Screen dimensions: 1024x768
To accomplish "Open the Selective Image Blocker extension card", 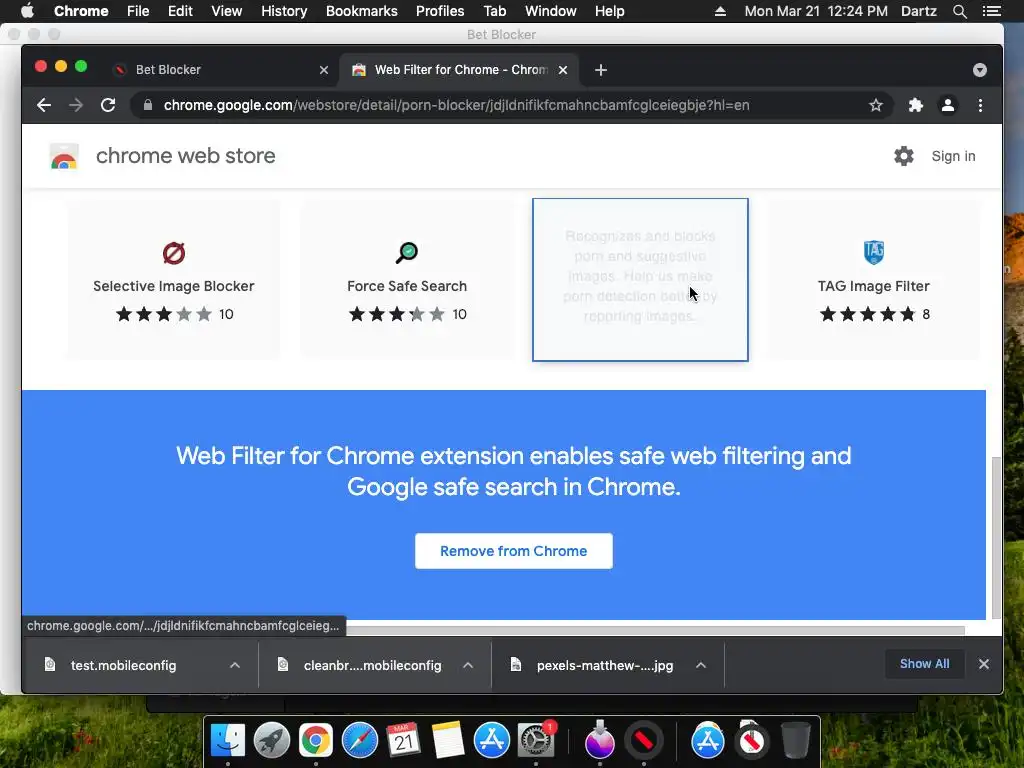I will point(174,280).
